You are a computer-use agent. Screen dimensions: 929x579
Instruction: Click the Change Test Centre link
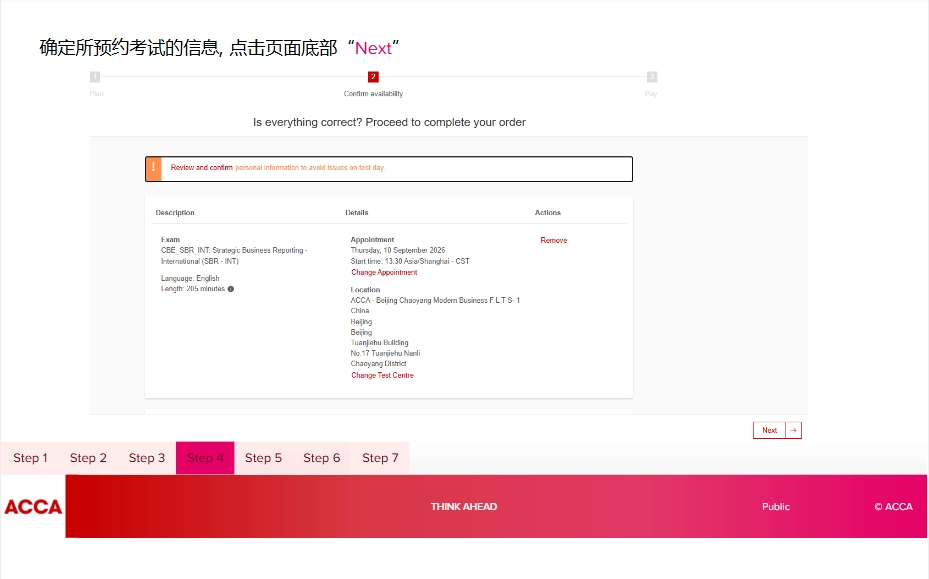tap(382, 376)
